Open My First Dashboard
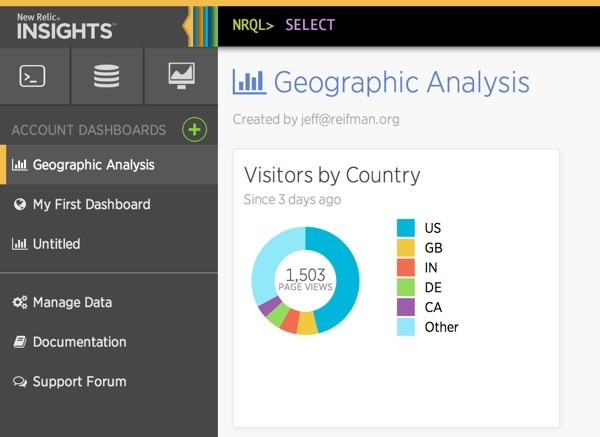The width and height of the screenshot is (600, 437). coord(109,204)
